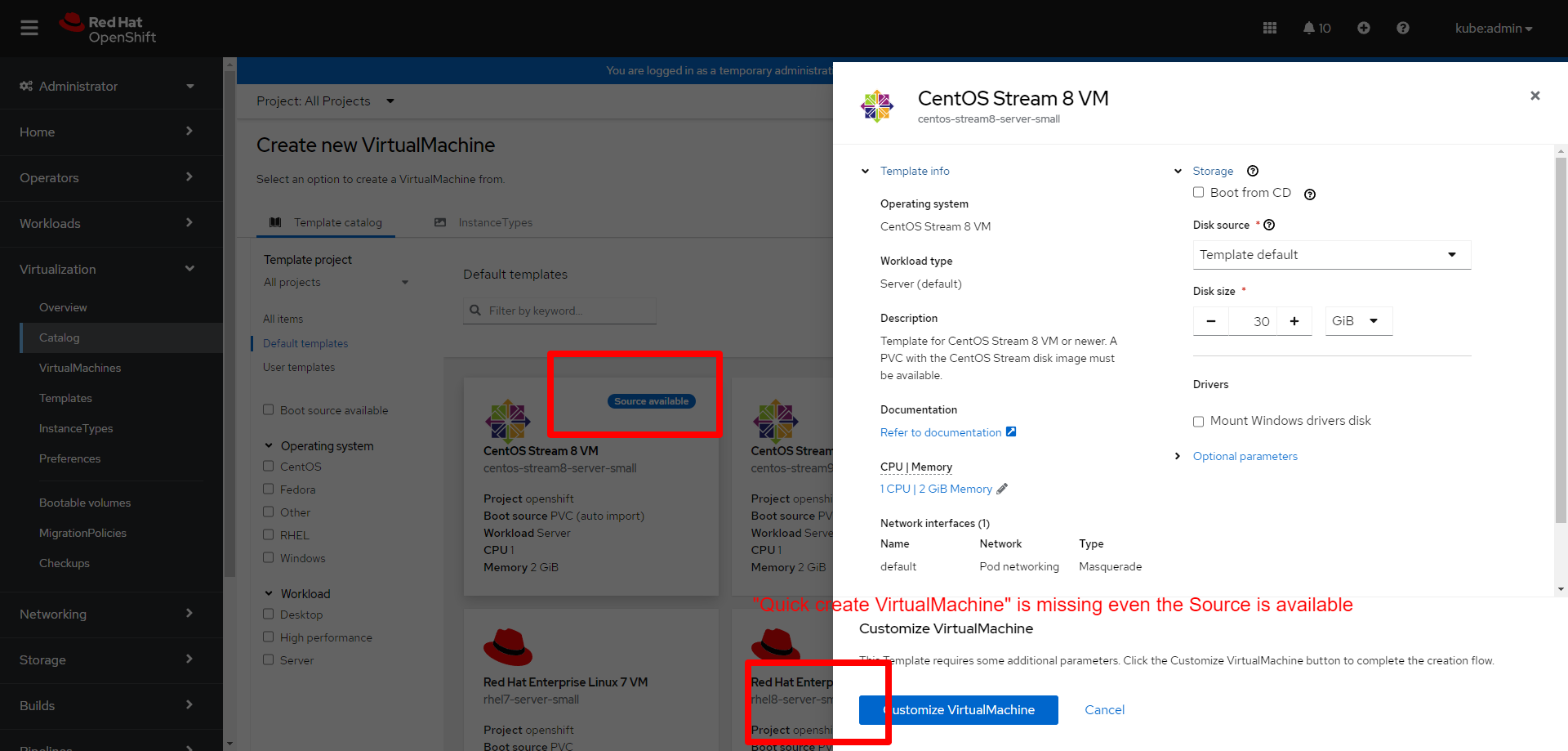The height and width of the screenshot is (751, 1568).
Task: Open the Template project All projects dropdown
Action: (336, 283)
